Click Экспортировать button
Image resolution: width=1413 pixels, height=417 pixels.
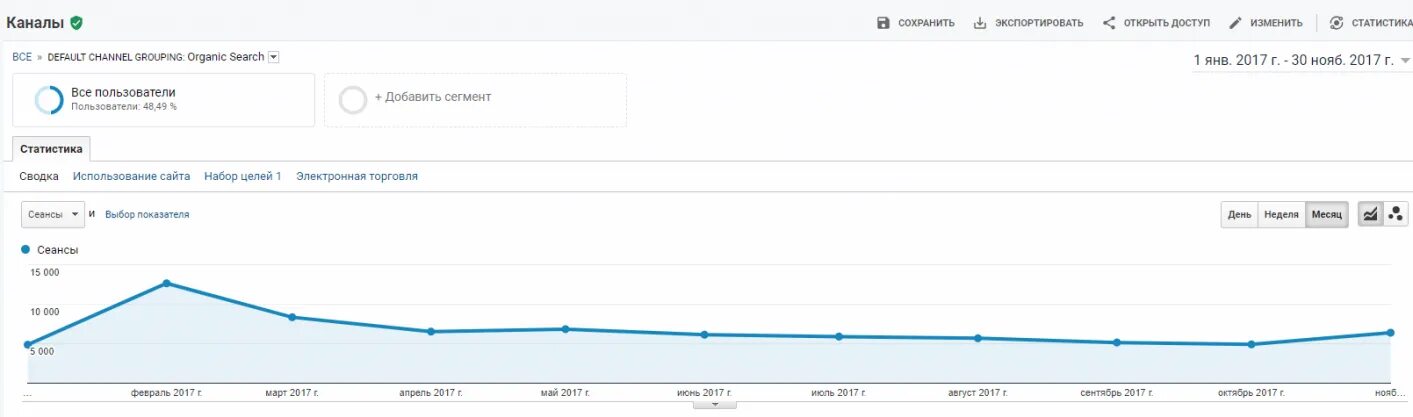(1028, 23)
